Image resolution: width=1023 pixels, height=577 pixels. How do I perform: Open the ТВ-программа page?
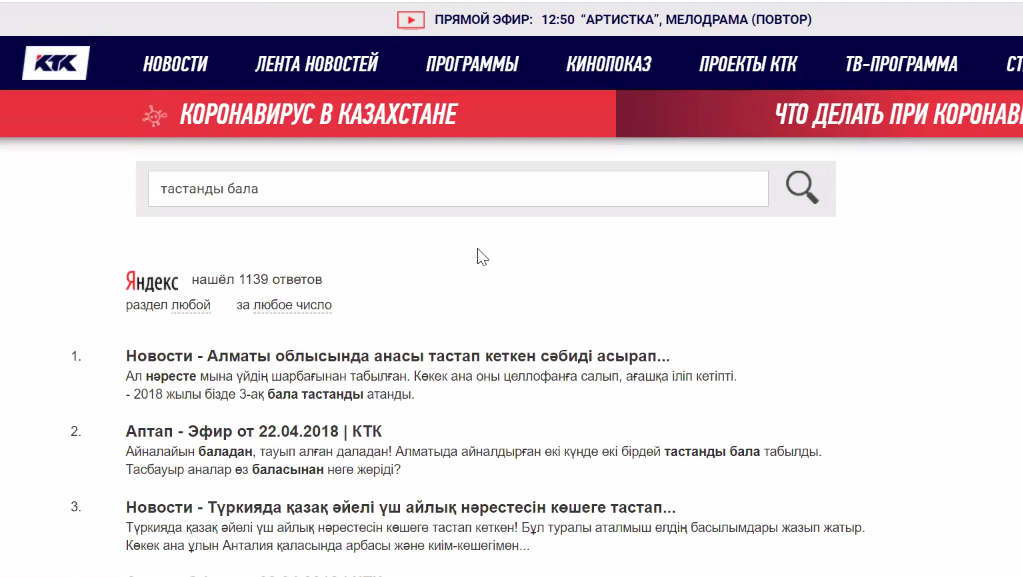(x=901, y=64)
